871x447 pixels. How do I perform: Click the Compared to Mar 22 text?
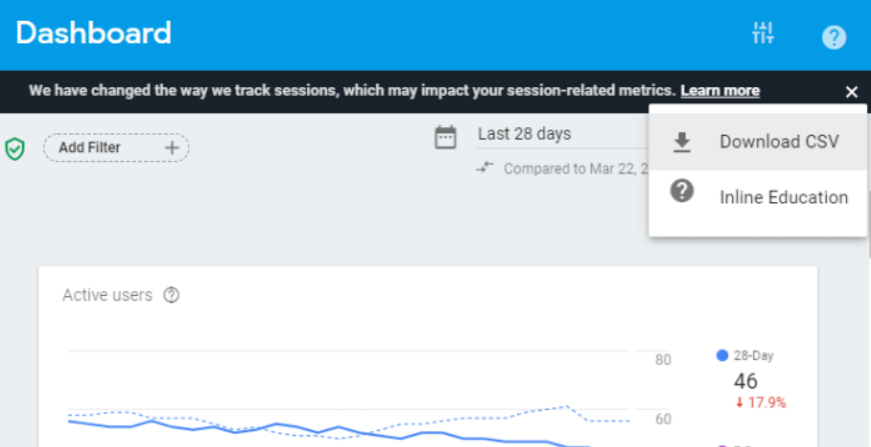point(576,169)
